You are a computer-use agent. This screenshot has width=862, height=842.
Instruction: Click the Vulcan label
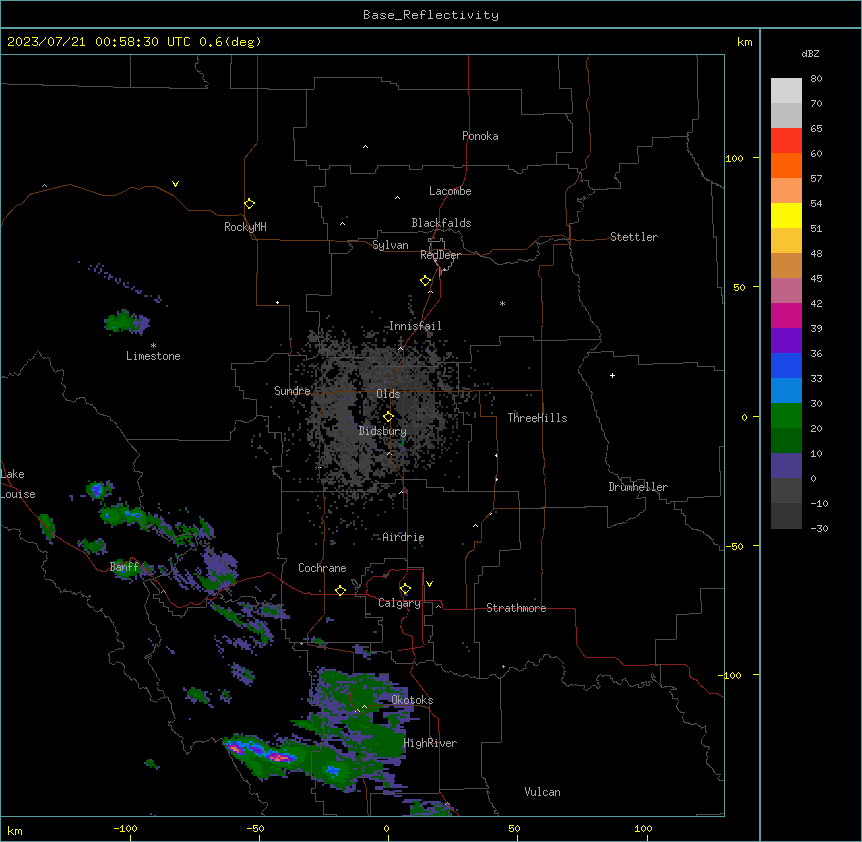543,792
